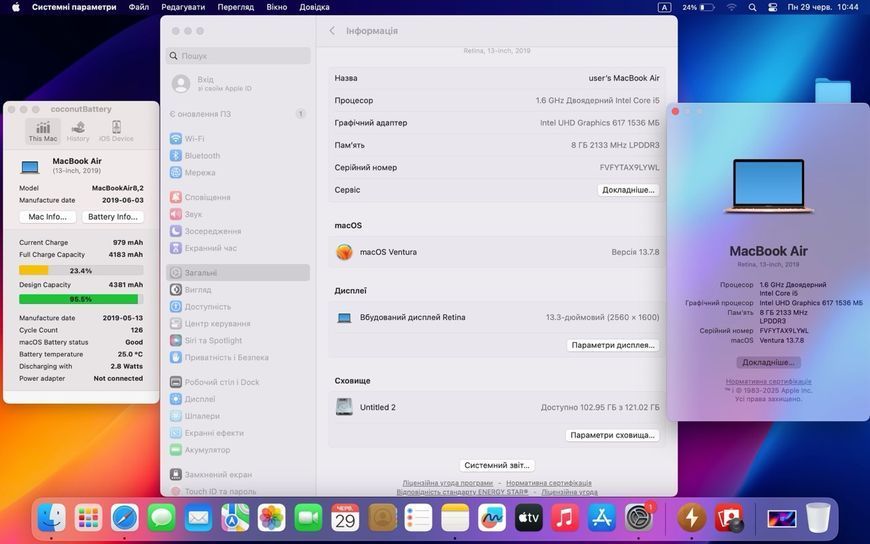Click the Wi-Fi status icon in menu bar
This screenshot has height=544, width=870.
(x=731, y=7)
